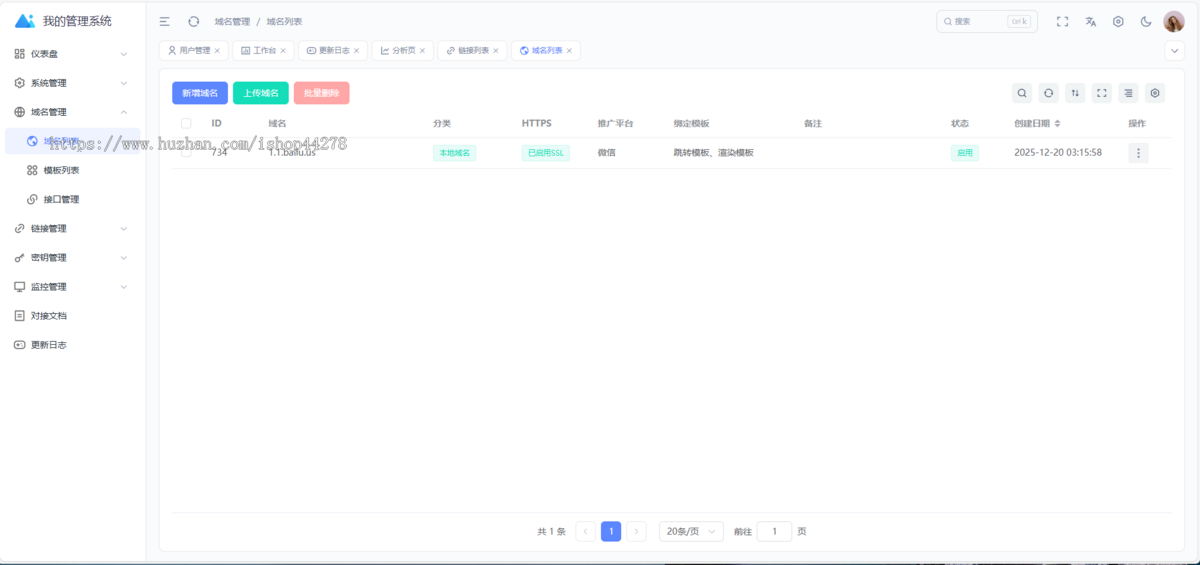Select all rows with header checkbox
This screenshot has height=565, width=1200.
tap(186, 123)
